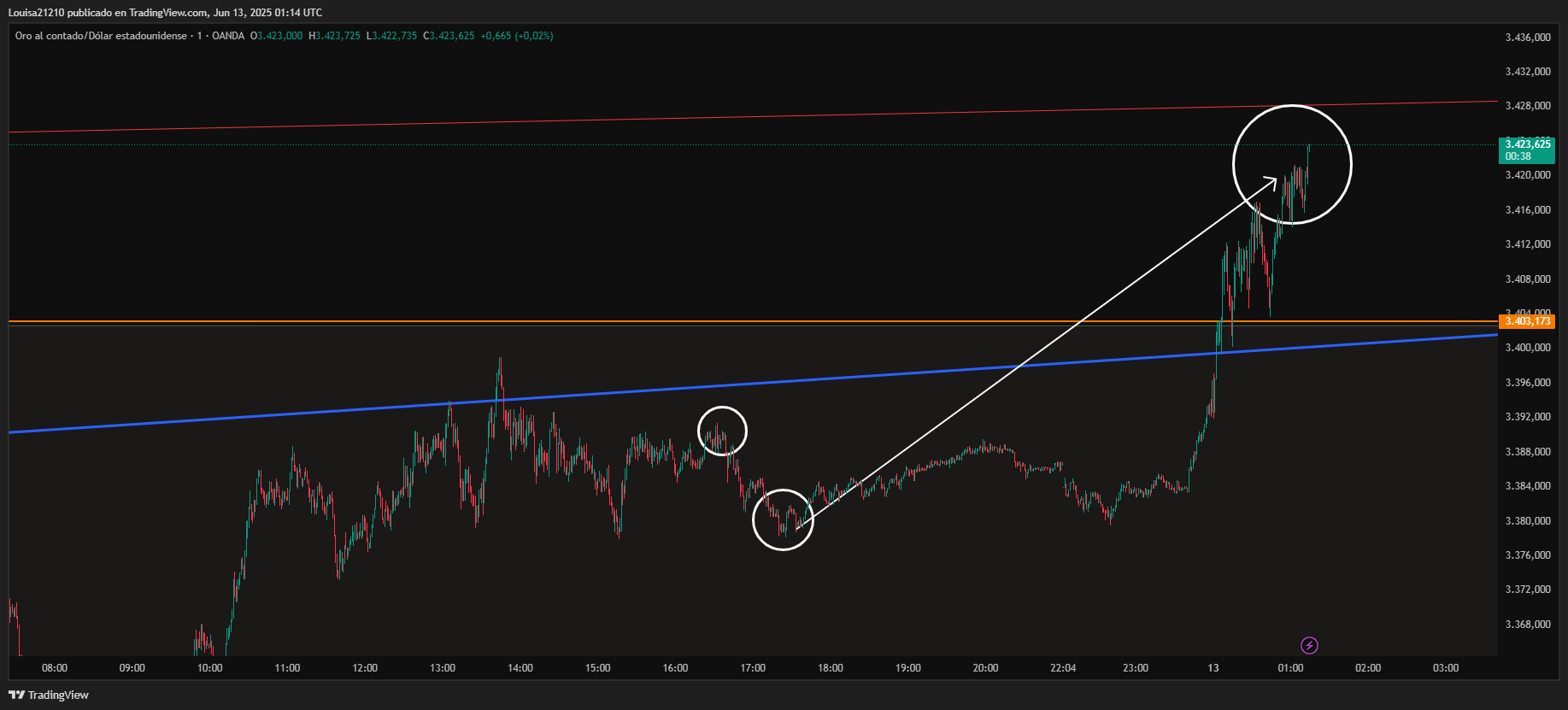
Task: Click price axis label 3.388,000
Action: click(x=1528, y=452)
